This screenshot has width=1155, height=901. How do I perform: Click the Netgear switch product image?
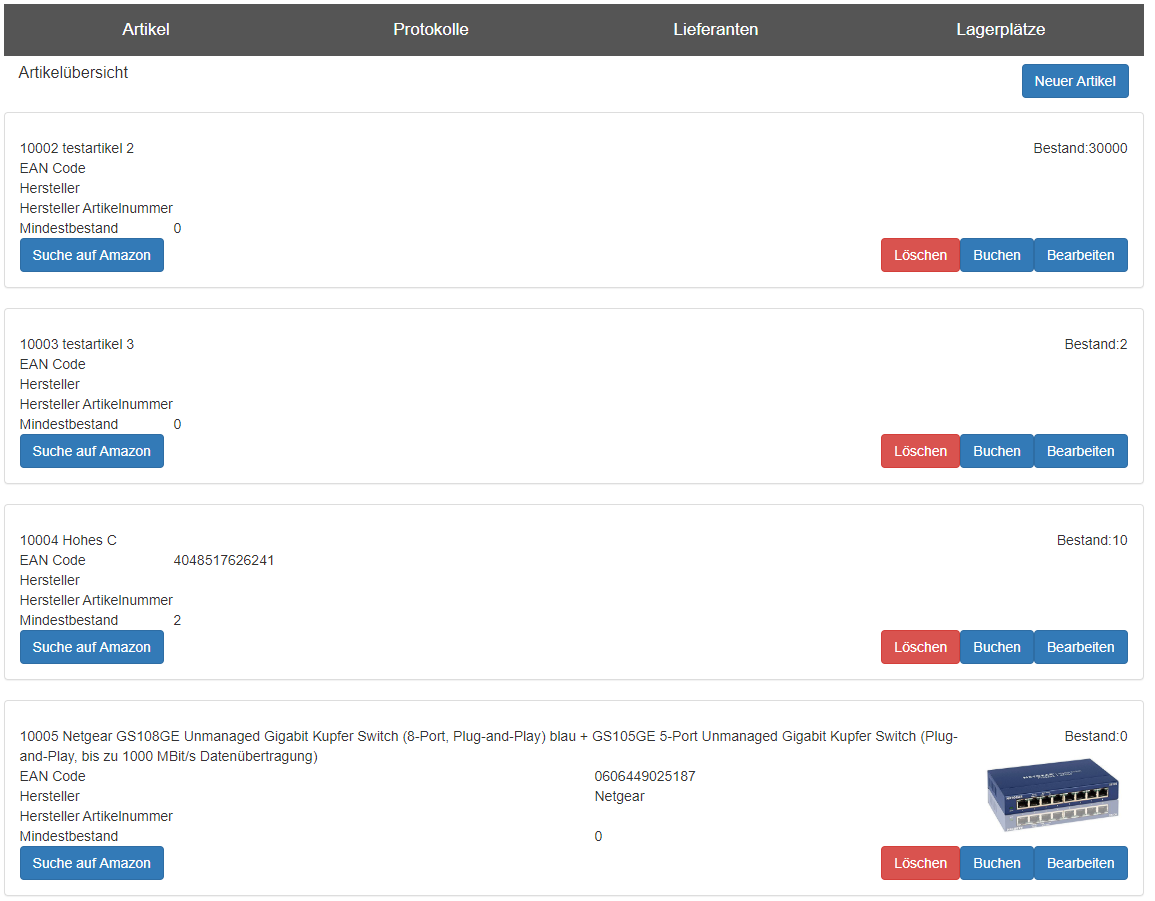coord(1053,796)
